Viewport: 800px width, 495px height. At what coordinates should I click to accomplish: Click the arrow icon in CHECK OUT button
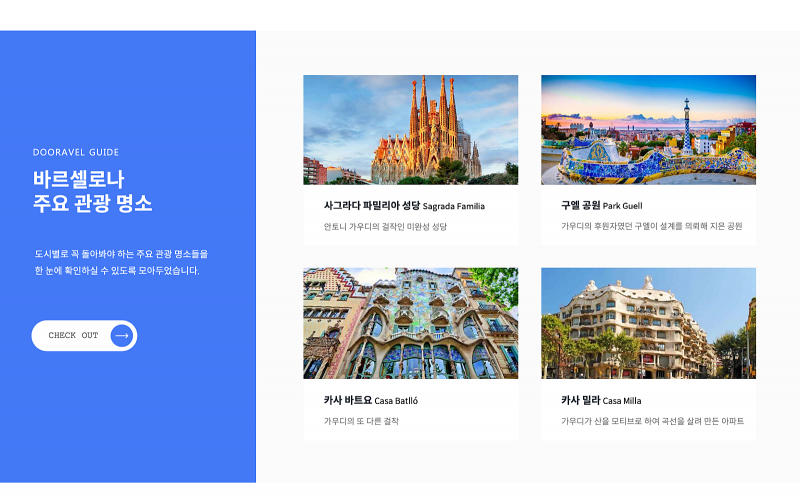click(x=122, y=335)
